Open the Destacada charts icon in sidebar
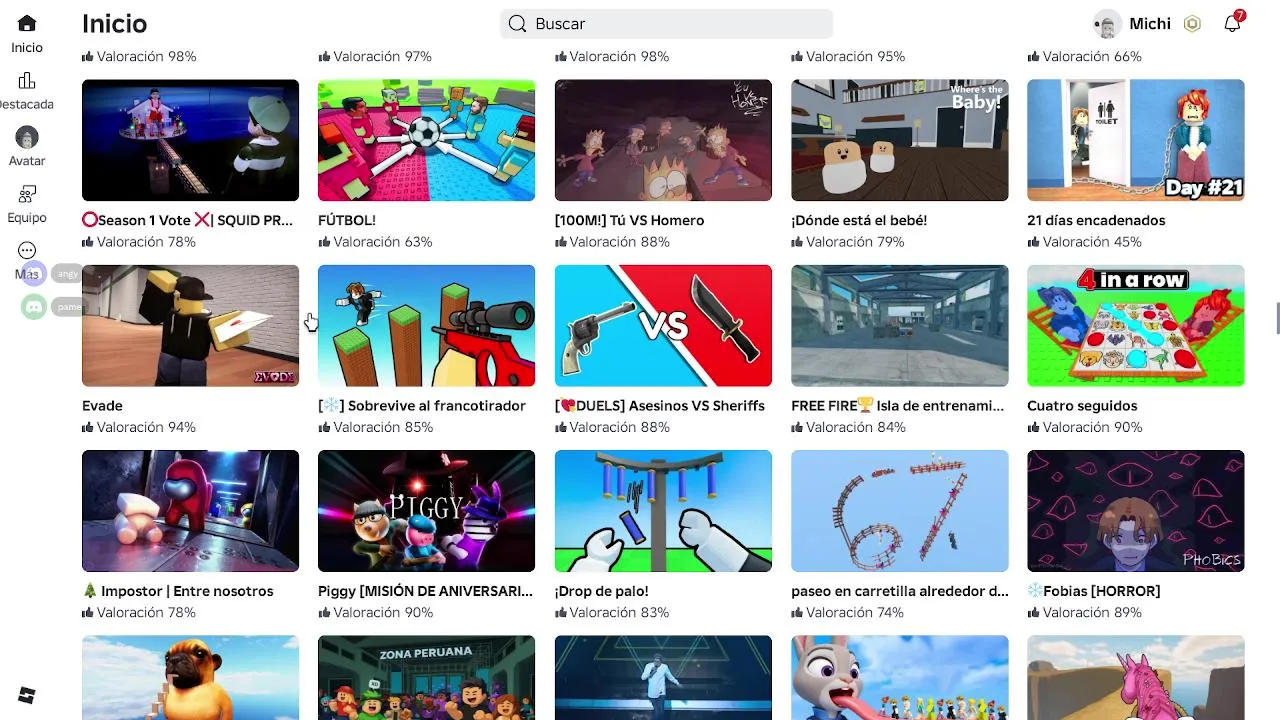The height and width of the screenshot is (720, 1280). point(27,80)
